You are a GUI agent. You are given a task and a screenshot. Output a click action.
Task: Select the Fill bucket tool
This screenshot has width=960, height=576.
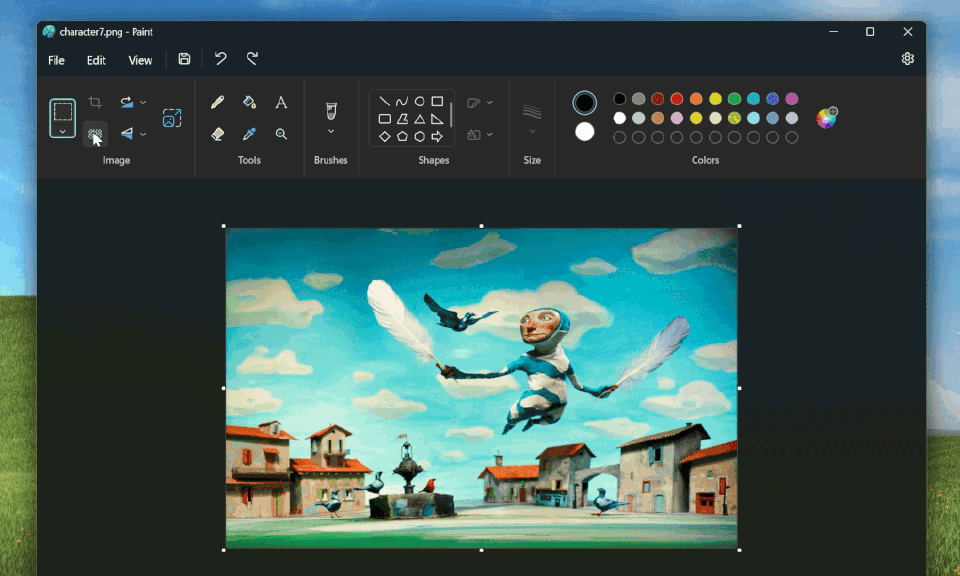(x=249, y=102)
